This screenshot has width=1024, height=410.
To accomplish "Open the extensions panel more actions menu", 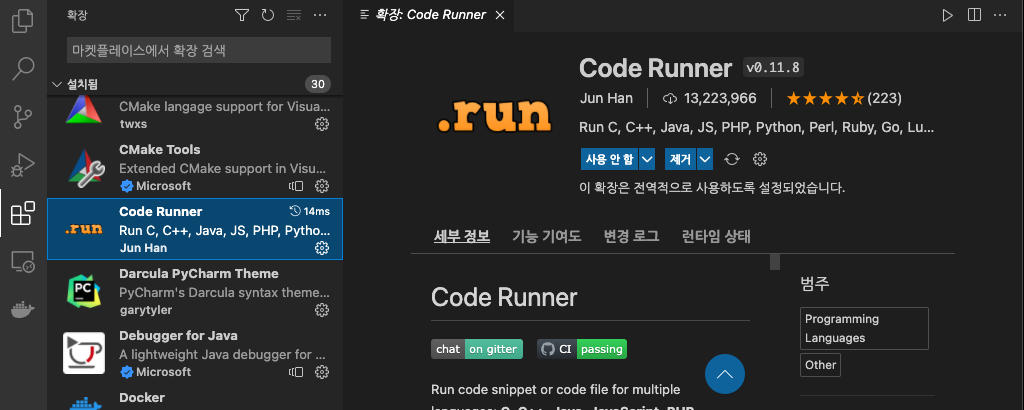I will coord(320,15).
